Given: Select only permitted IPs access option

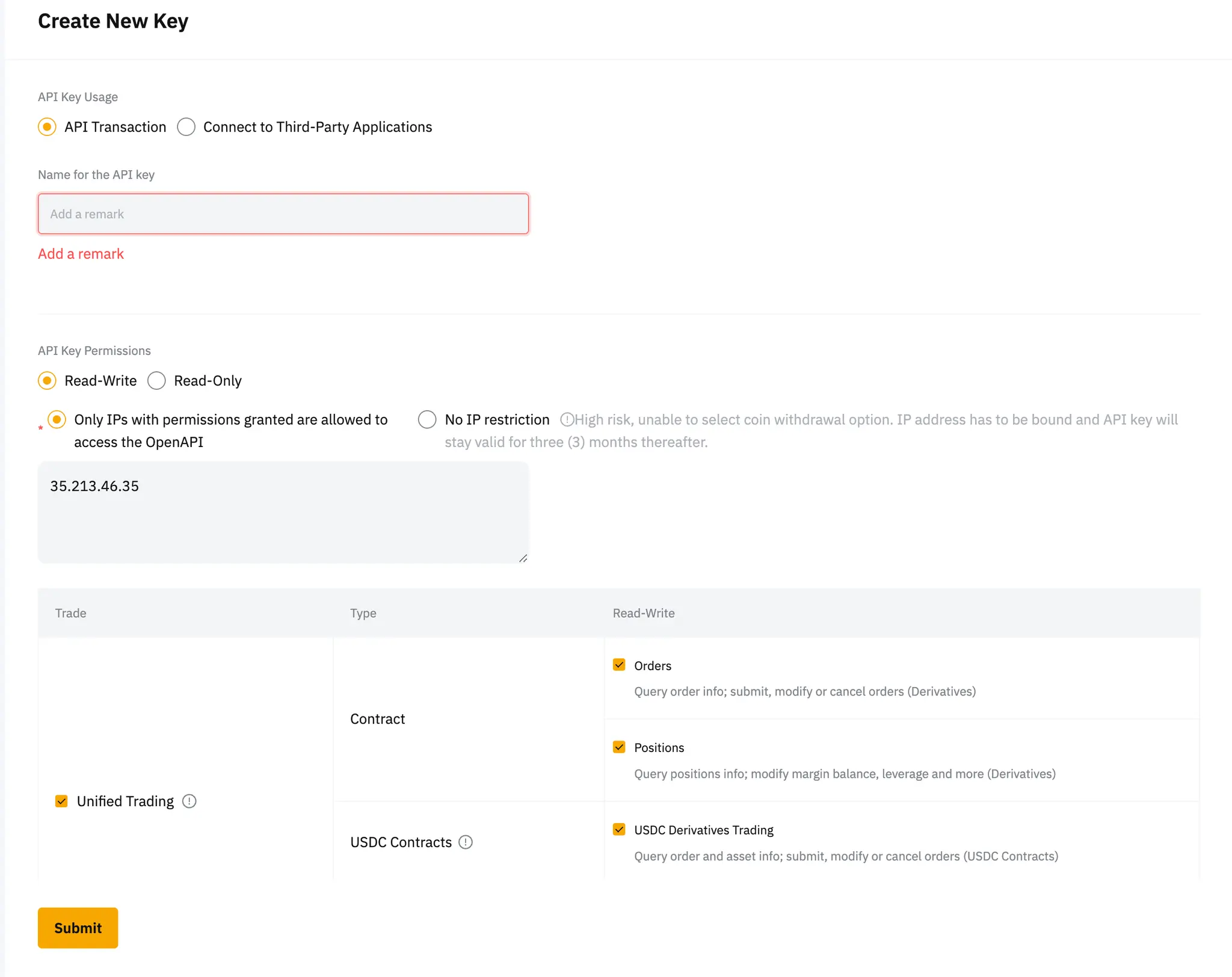Looking at the screenshot, I should pos(57,419).
